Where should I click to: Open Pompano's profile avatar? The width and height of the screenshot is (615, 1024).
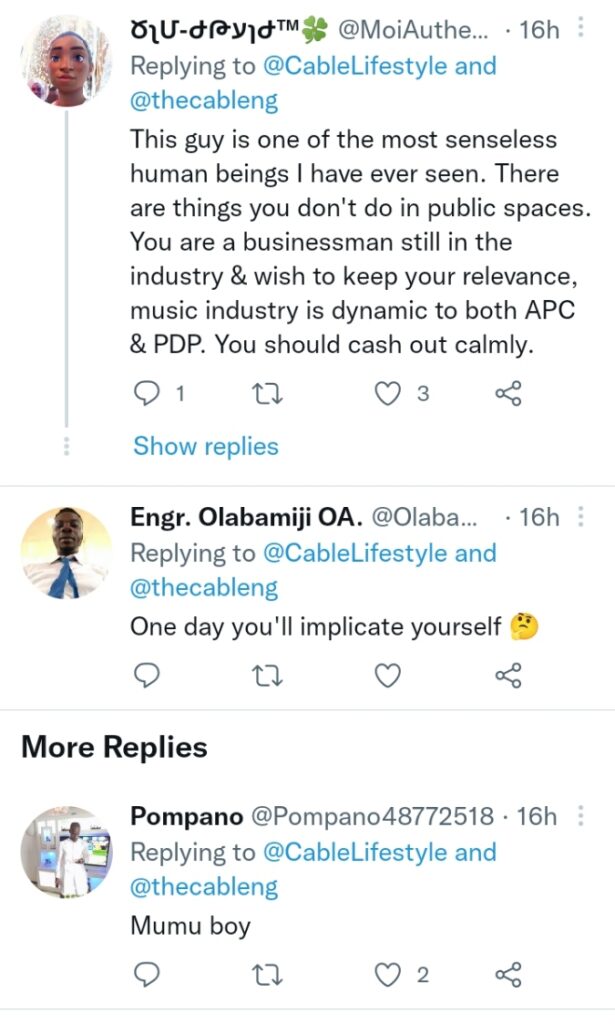(x=66, y=852)
